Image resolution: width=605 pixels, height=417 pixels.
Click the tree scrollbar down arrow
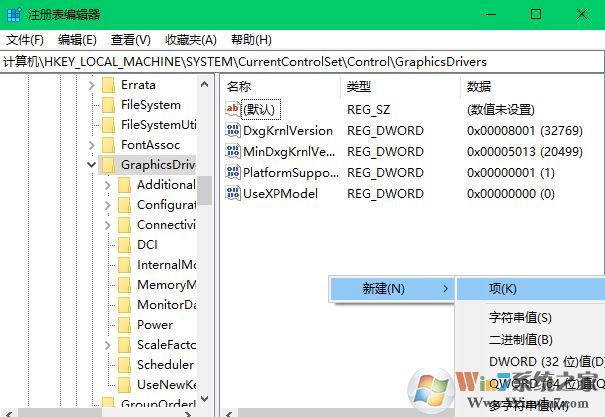(204, 398)
